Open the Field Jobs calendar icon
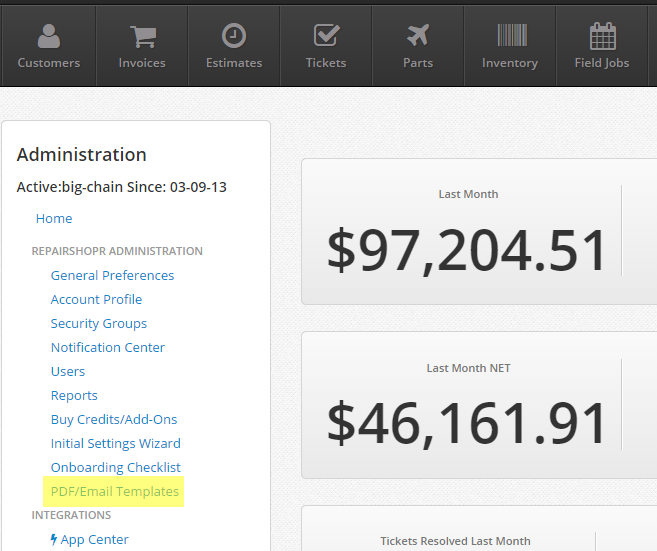Image resolution: width=657 pixels, height=551 pixels. [603, 36]
